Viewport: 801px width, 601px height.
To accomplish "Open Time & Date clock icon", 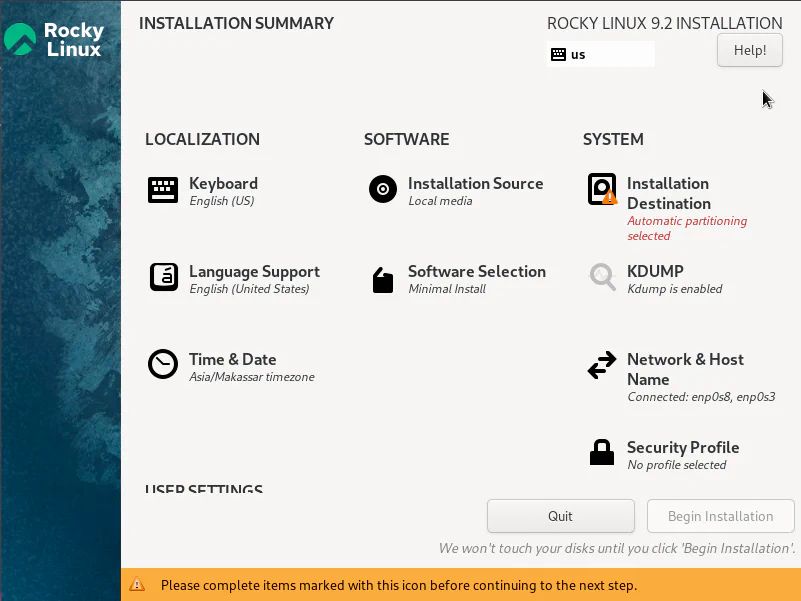I will pos(163,365).
